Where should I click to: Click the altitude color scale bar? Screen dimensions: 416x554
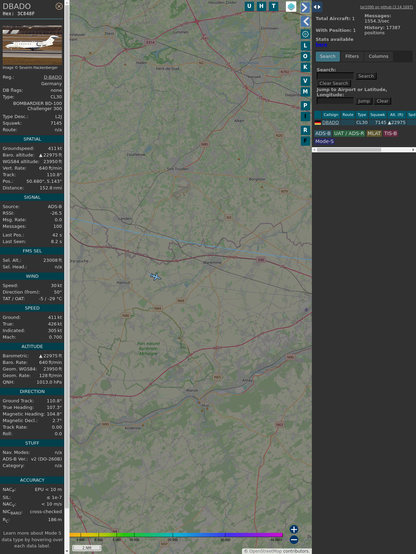point(176,535)
